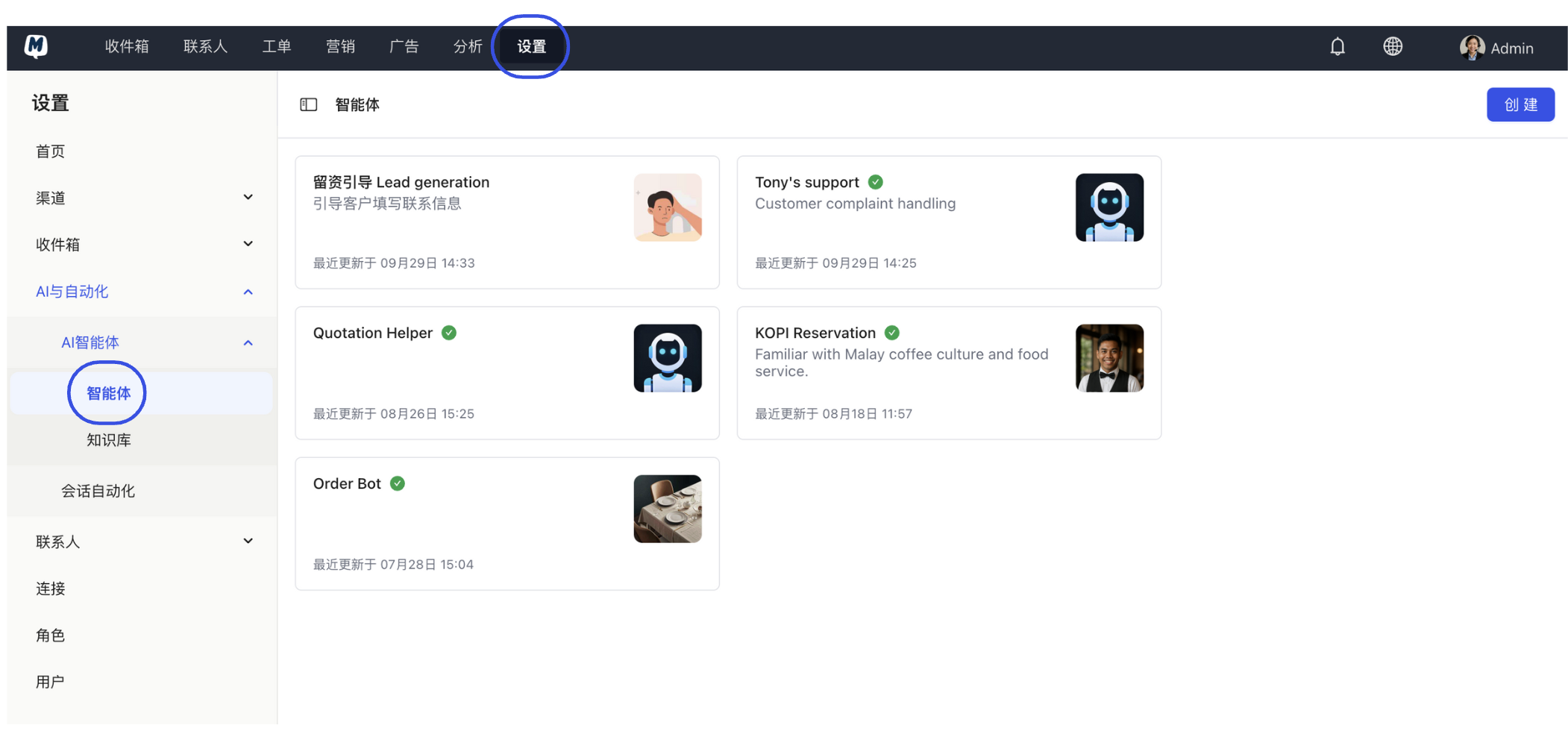Viewport: 1568px width, 734px height.
Task: Expand the 收件箱 settings section
Action: (x=248, y=245)
